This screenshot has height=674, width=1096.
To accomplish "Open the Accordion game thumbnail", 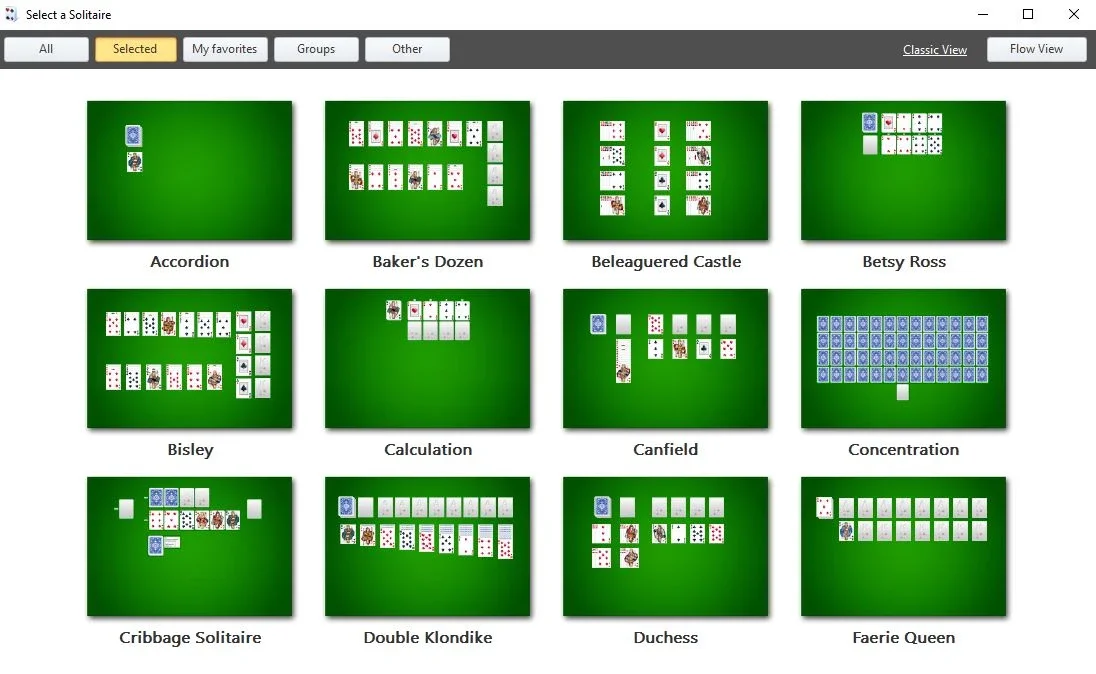I will (x=189, y=171).
